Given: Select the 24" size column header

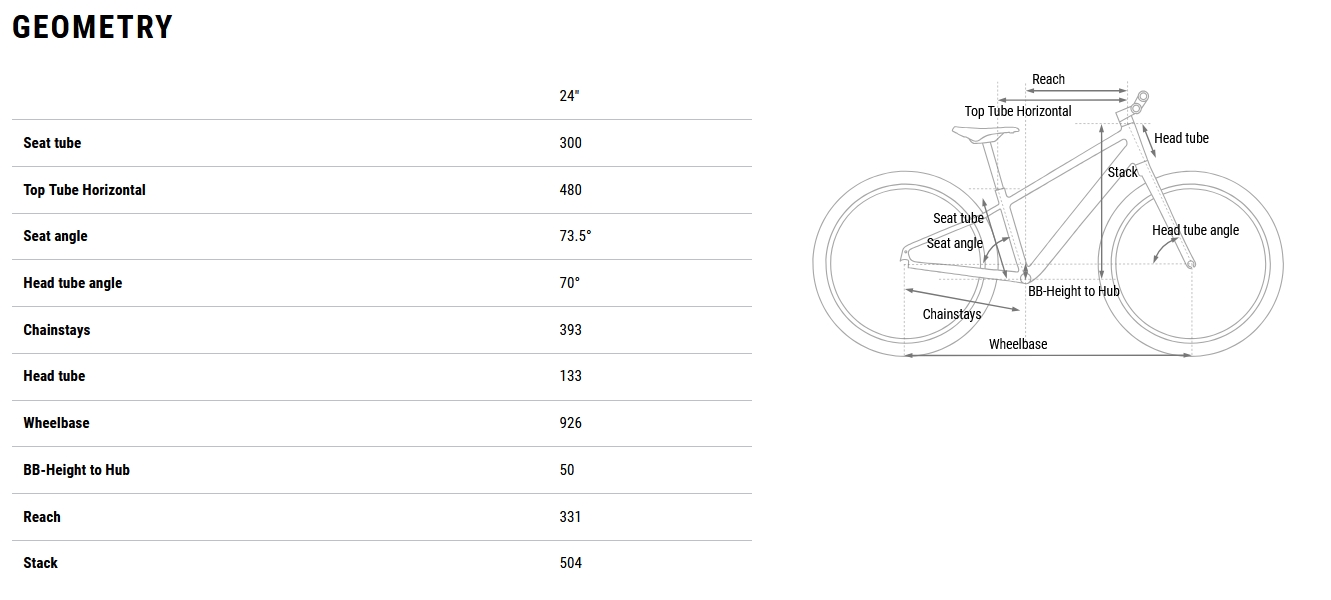Looking at the screenshot, I should tap(569, 96).
